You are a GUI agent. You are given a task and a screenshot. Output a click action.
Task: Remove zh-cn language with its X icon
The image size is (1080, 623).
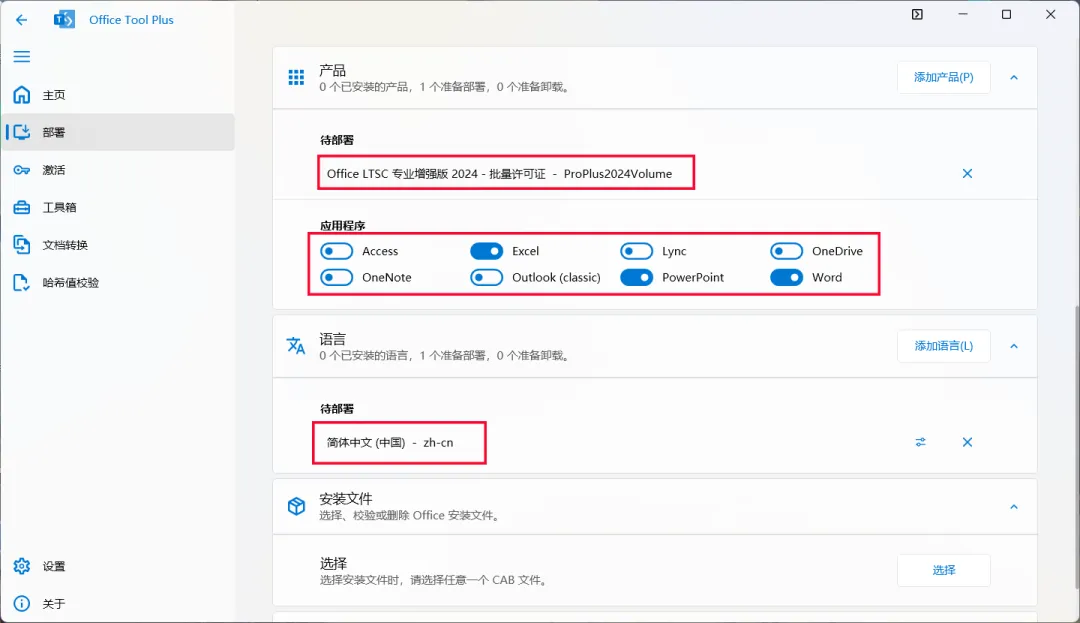(x=967, y=442)
